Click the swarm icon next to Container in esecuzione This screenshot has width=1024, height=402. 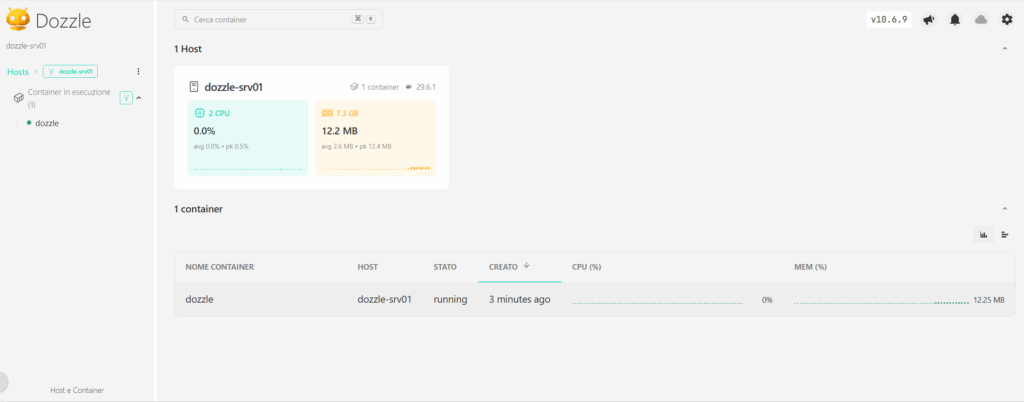(x=126, y=98)
